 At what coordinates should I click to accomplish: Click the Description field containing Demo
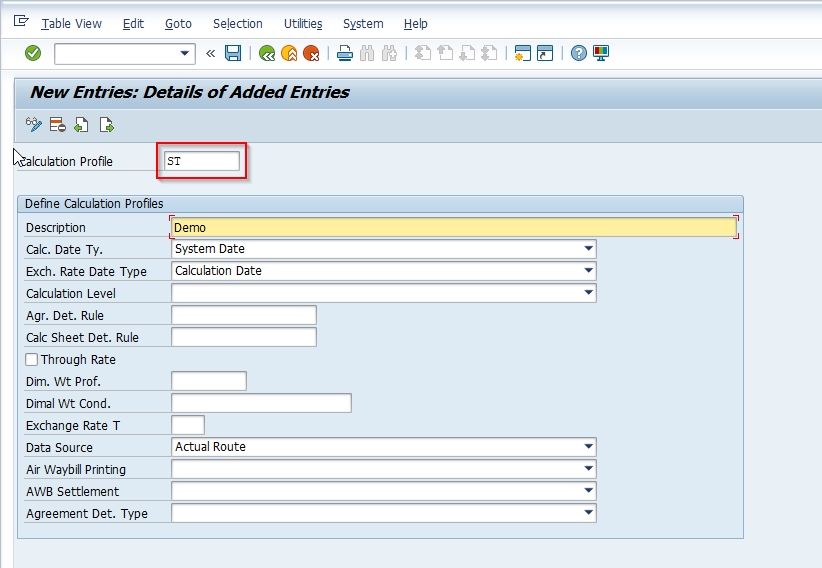pyautogui.click(x=453, y=227)
